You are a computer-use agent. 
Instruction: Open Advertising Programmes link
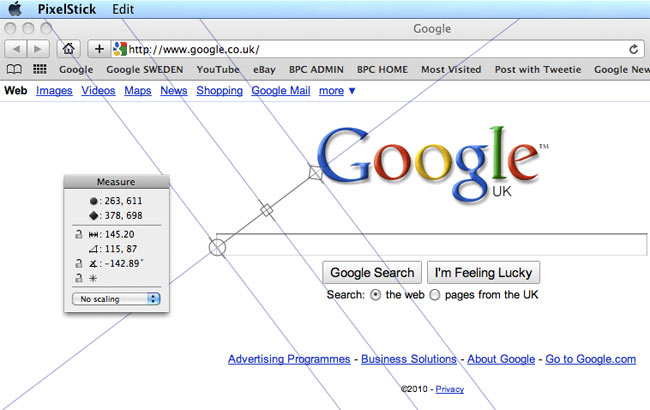[x=289, y=359]
